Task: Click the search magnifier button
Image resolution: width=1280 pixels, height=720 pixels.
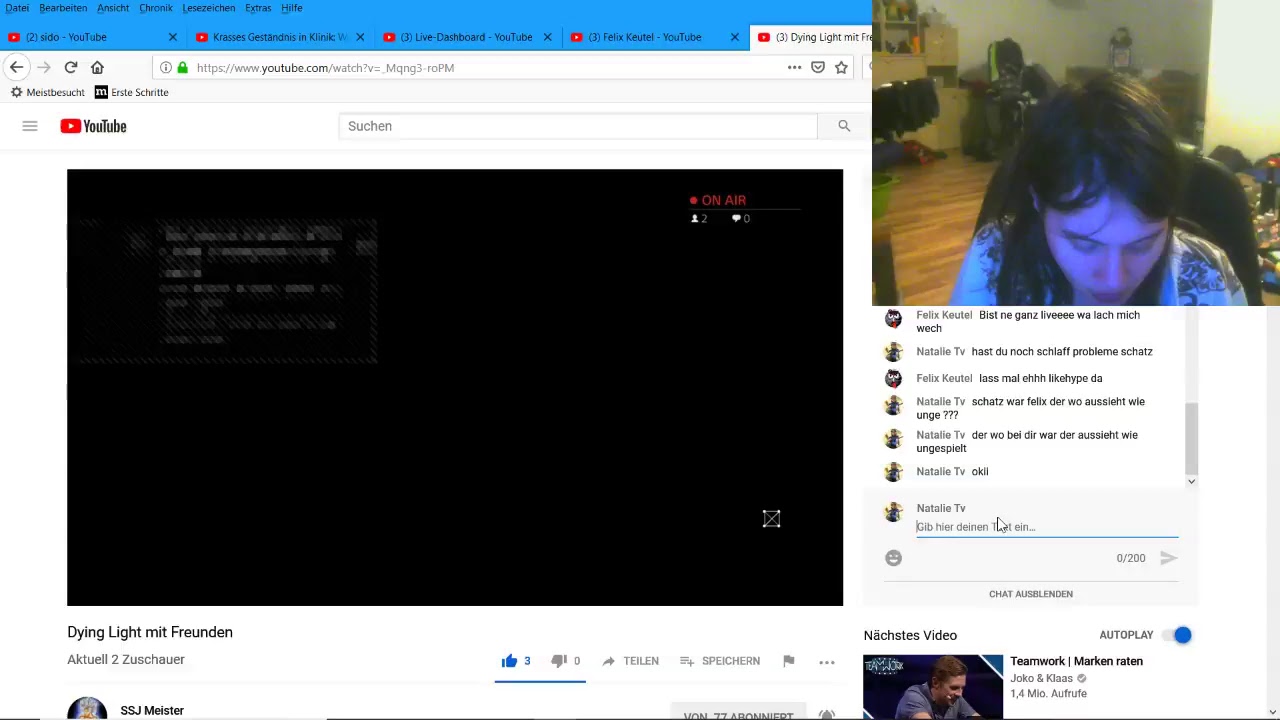Action: pyautogui.click(x=844, y=126)
